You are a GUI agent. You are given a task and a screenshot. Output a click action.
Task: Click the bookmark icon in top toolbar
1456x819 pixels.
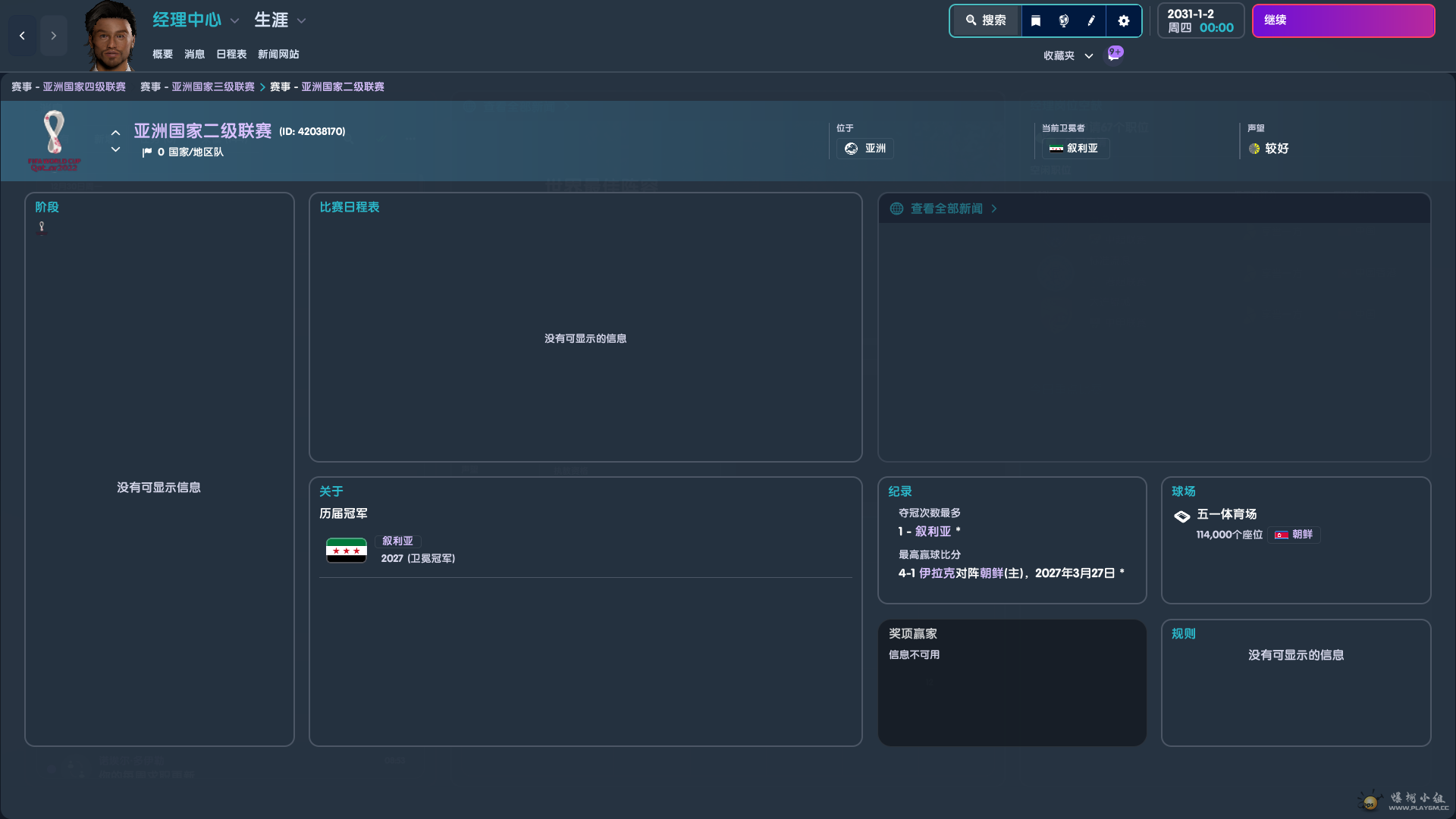[1036, 20]
